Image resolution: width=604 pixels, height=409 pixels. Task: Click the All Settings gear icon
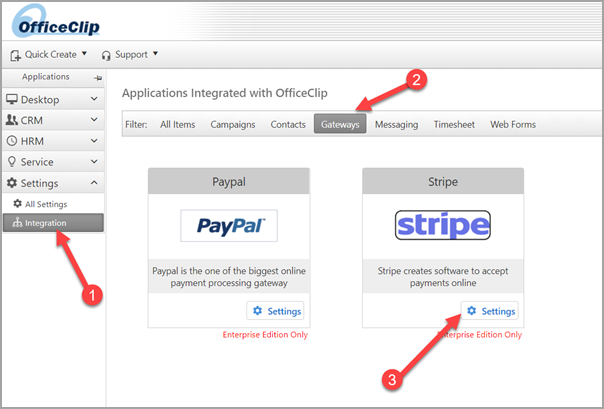tap(17, 203)
